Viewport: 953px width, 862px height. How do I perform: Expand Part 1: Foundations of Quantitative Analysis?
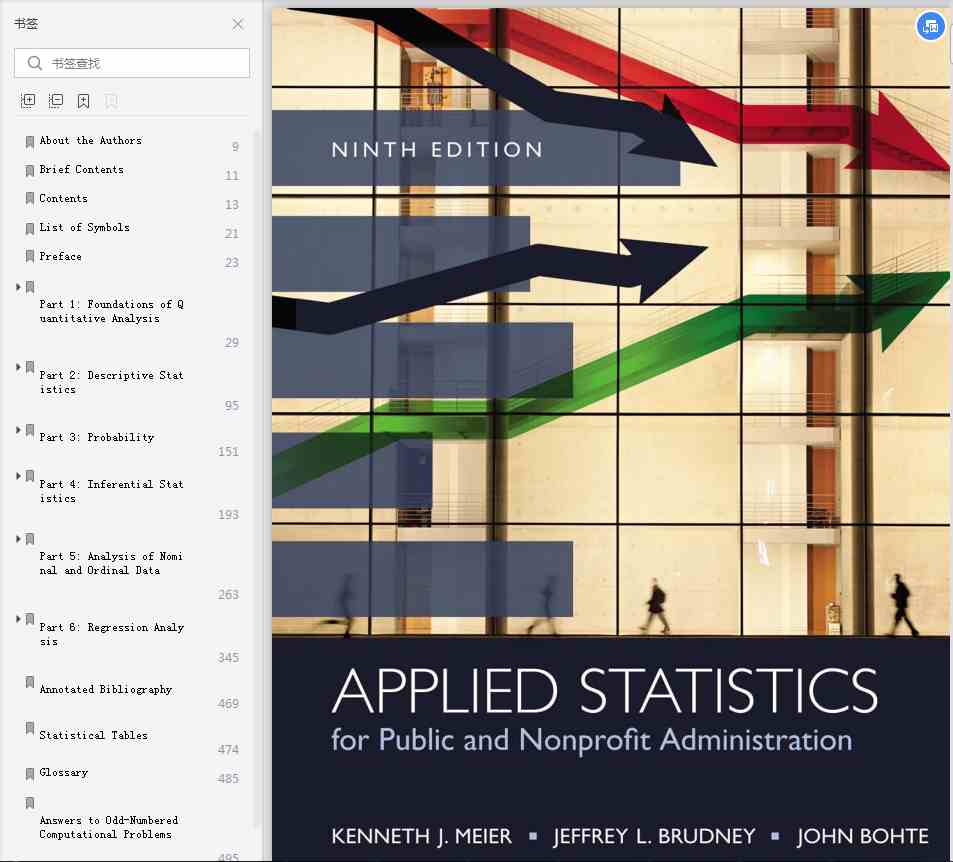[18, 287]
